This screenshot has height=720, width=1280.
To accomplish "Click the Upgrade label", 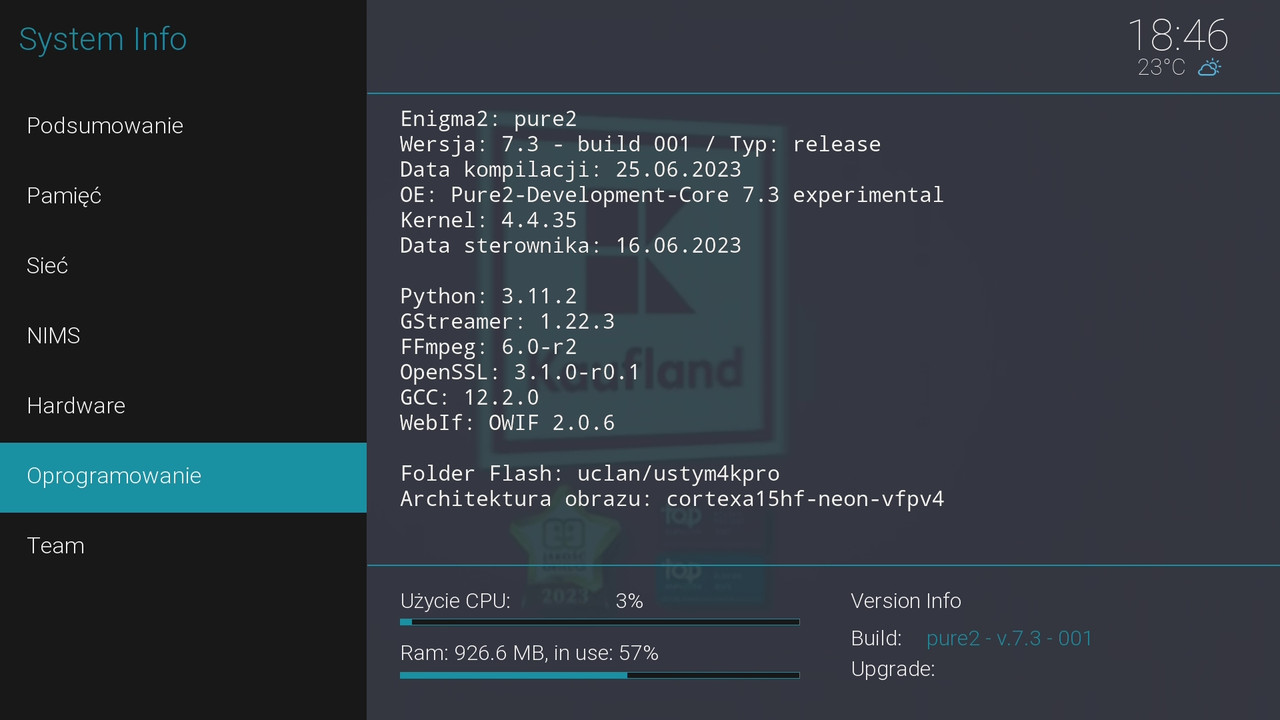I will [893, 669].
